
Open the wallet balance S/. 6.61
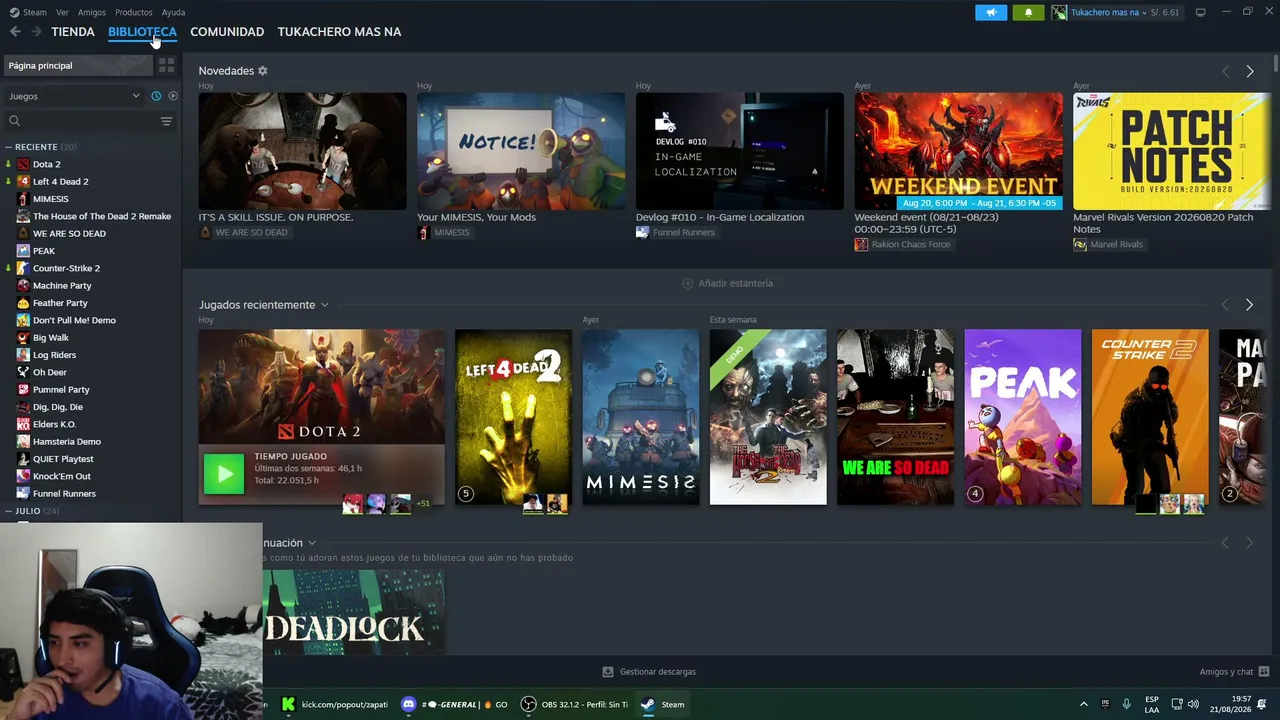point(1164,12)
